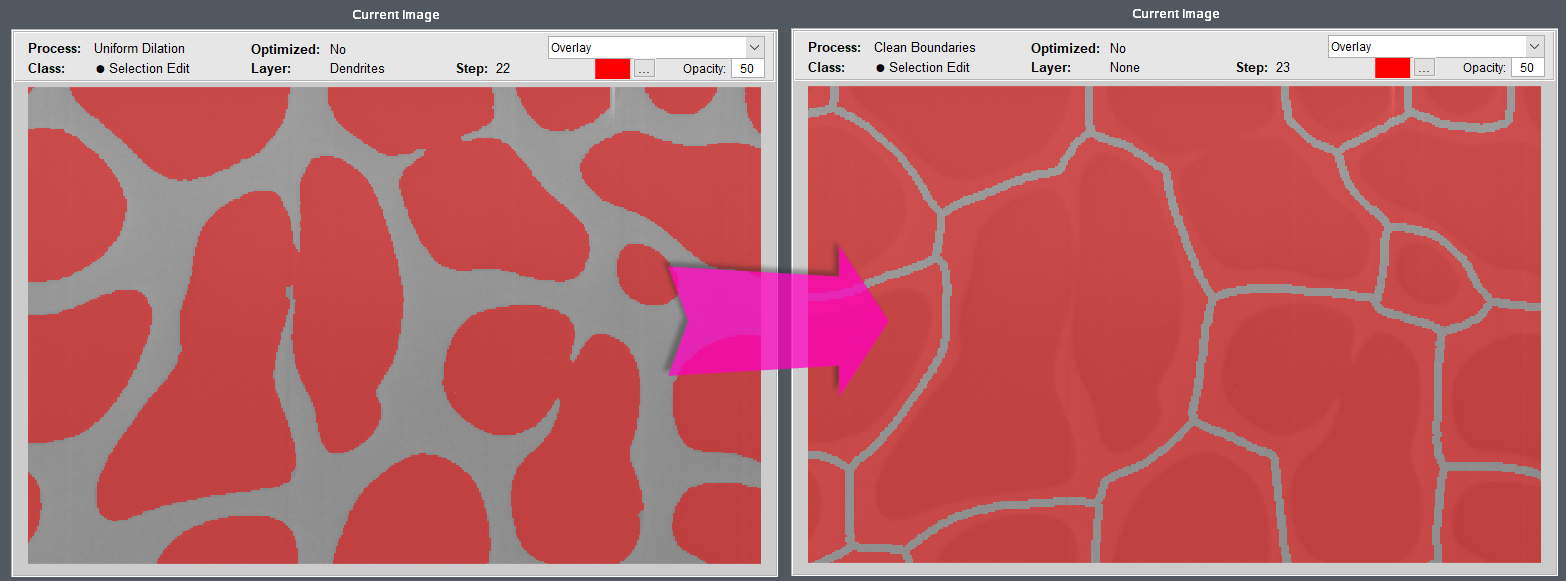Click the Step 23 value
1567x581 pixels.
pyautogui.click(x=1283, y=67)
